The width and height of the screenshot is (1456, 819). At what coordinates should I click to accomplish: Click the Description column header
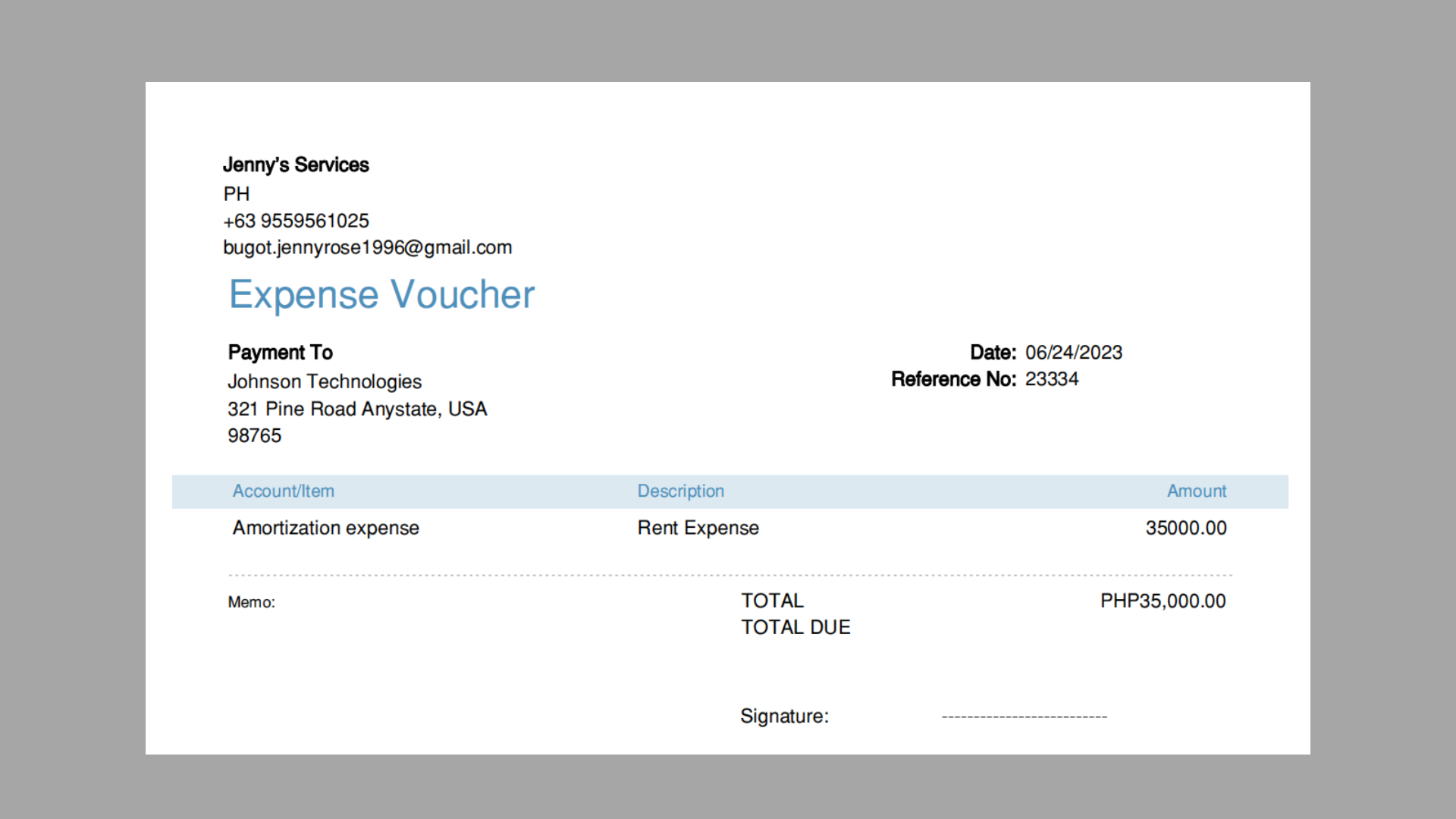pyautogui.click(x=680, y=491)
